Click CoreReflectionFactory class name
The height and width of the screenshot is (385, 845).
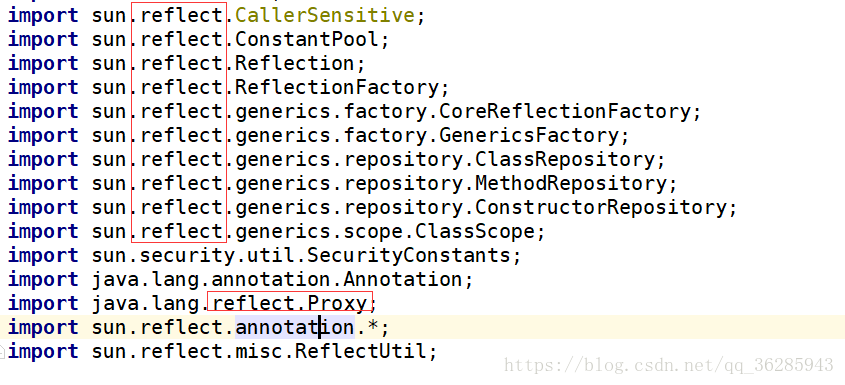[565, 111]
